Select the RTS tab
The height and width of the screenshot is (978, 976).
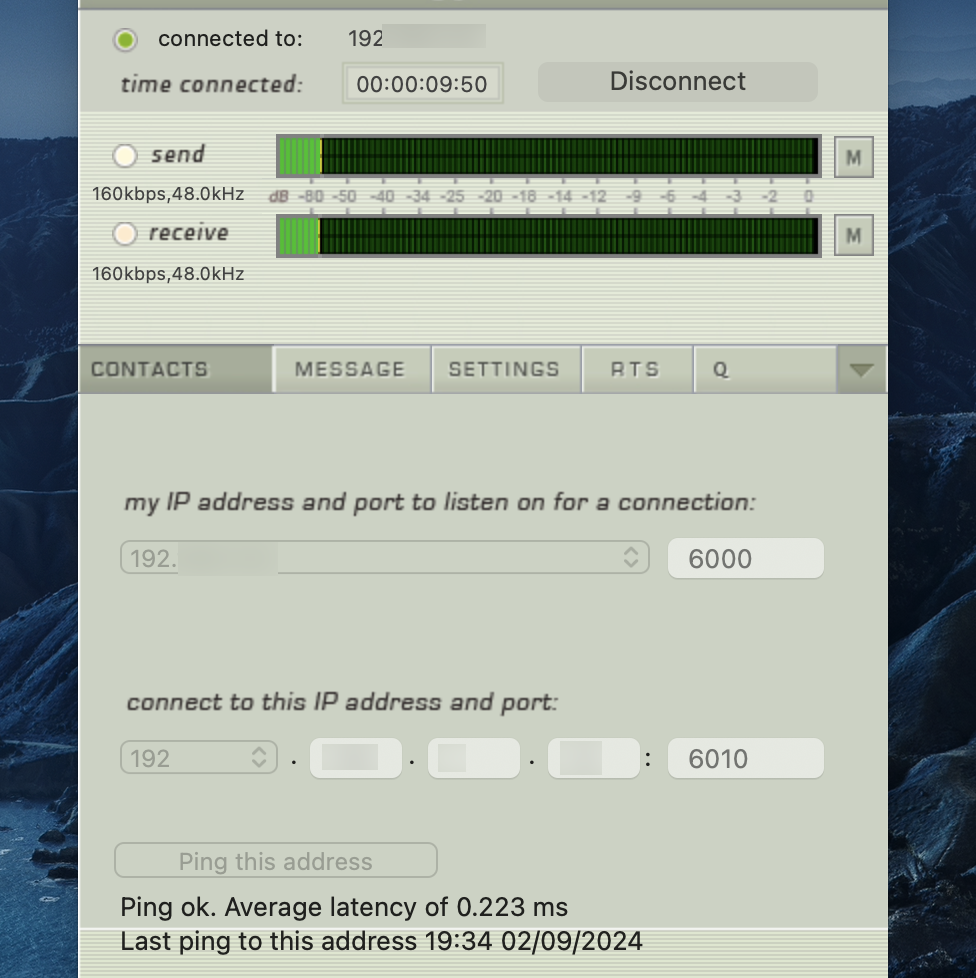[635, 369]
